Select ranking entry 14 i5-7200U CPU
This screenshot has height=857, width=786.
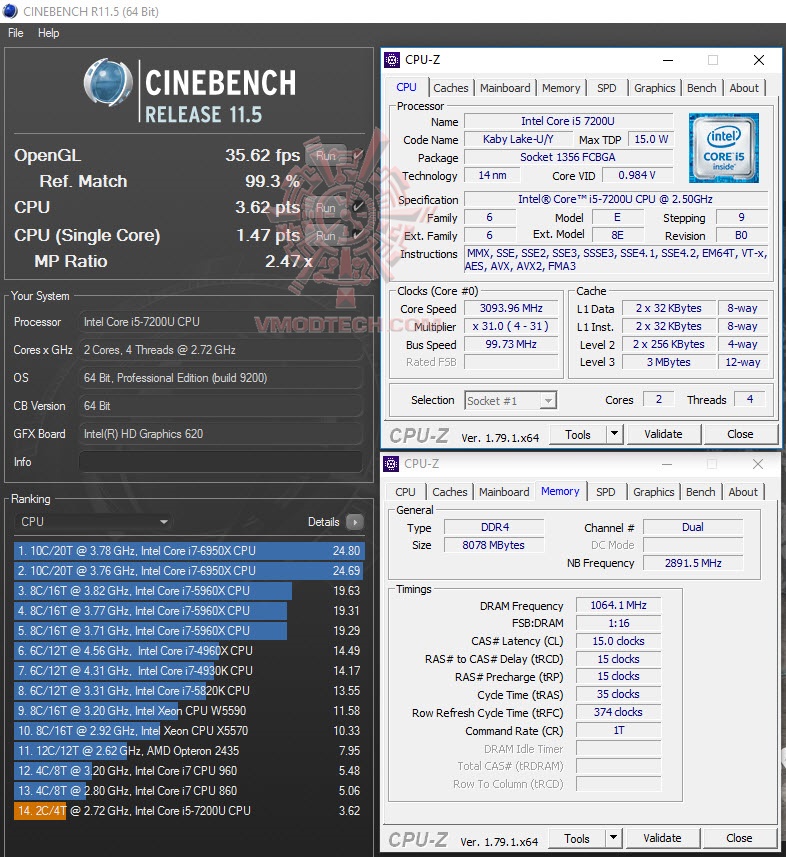(189, 811)
